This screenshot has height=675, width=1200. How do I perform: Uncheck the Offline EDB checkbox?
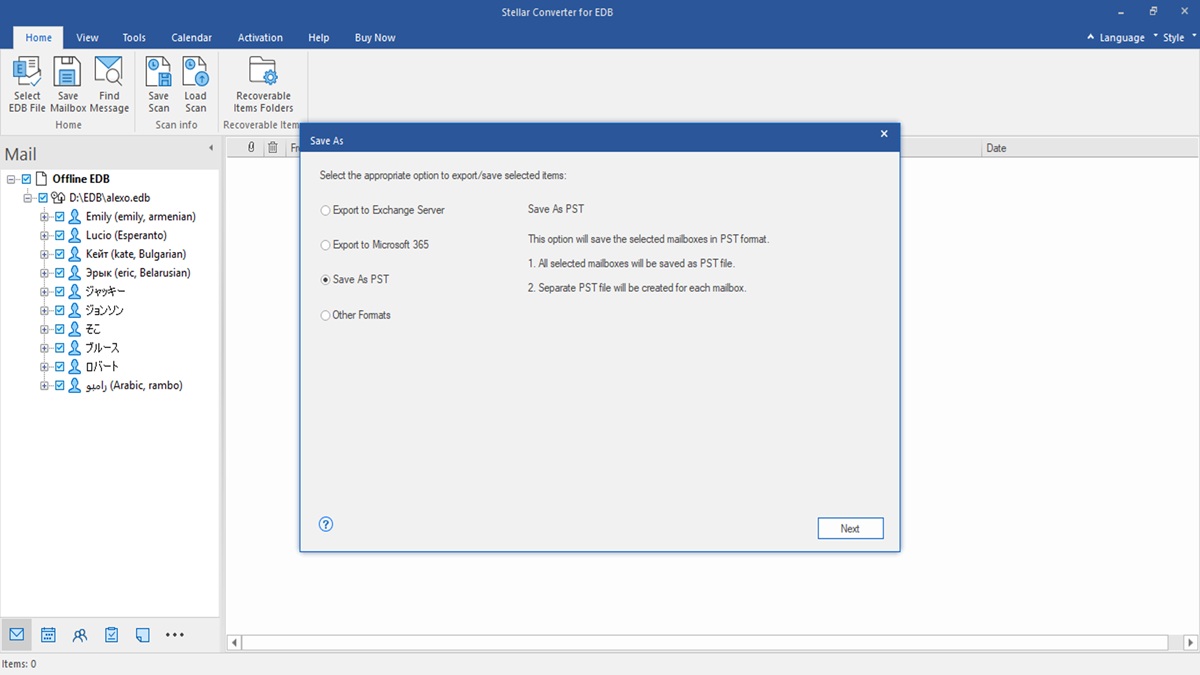(x=27, y=179)
